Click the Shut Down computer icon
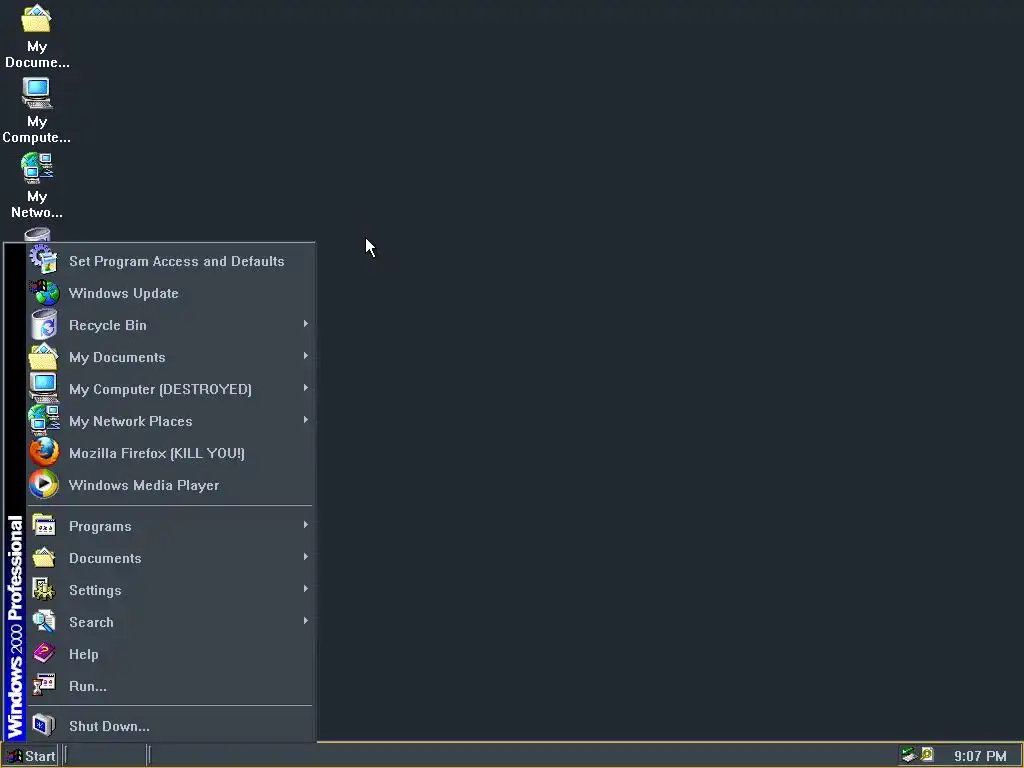 44,726
